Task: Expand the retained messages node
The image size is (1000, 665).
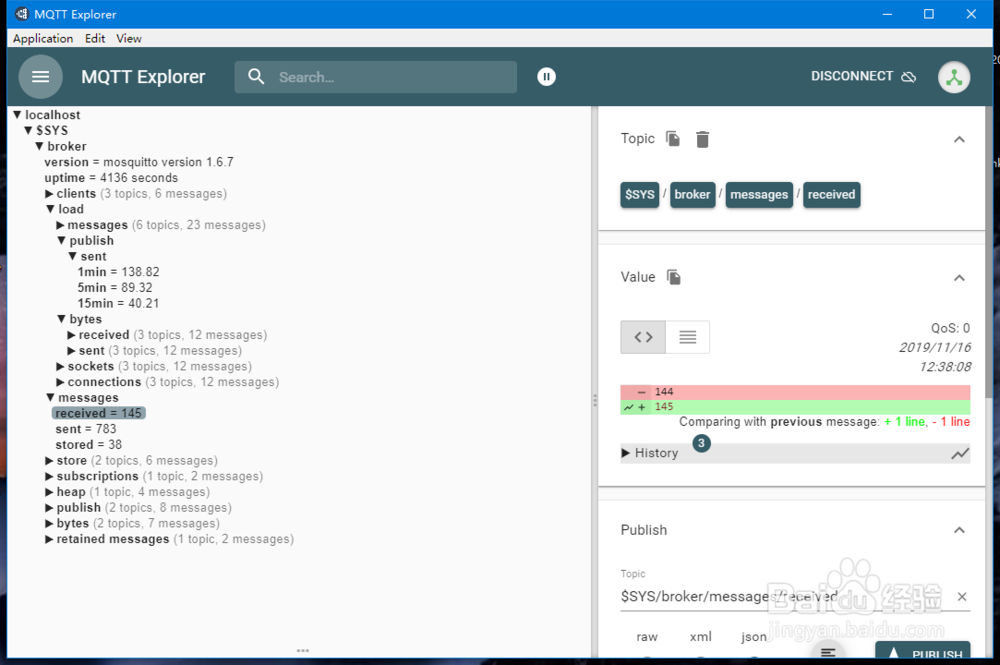Action: 49,539
